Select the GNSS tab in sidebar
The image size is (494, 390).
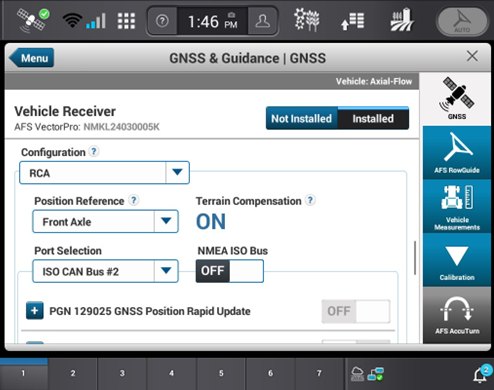click(457, 99)
